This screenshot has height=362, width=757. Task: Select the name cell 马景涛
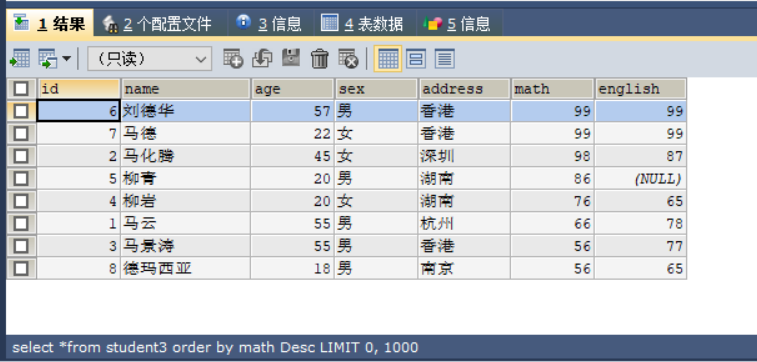186,246
